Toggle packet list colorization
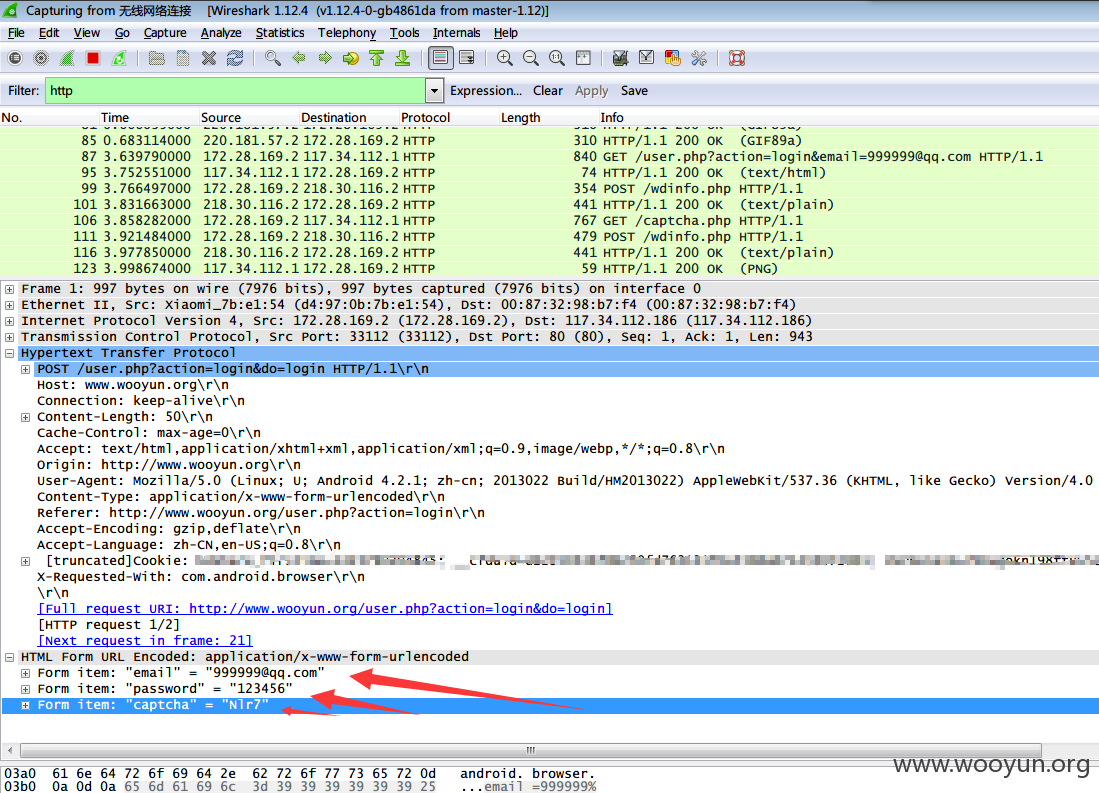1099x793 pixels. (x=440, y=58)
